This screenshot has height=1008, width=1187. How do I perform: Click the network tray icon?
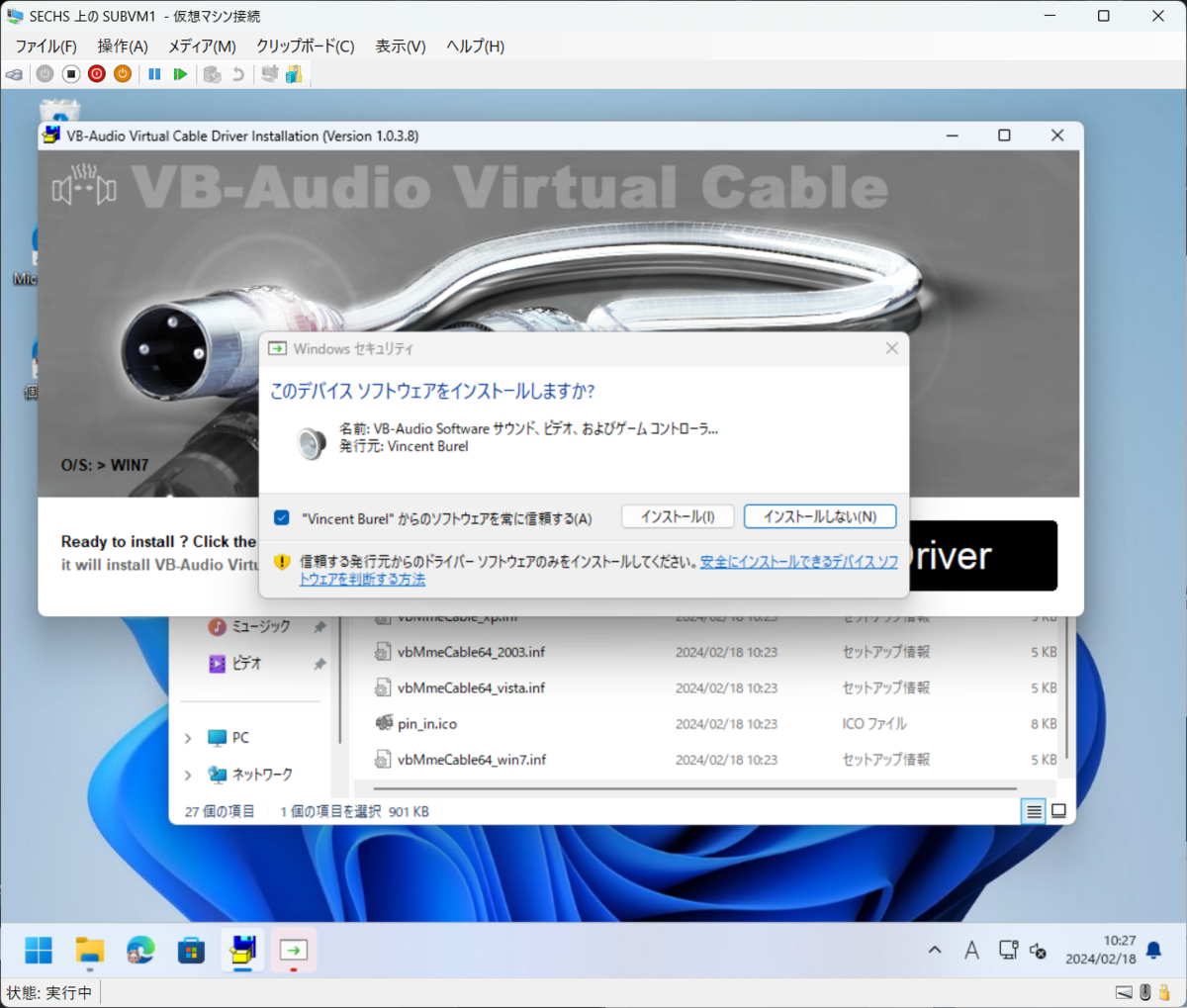[x=1008, y=951]
